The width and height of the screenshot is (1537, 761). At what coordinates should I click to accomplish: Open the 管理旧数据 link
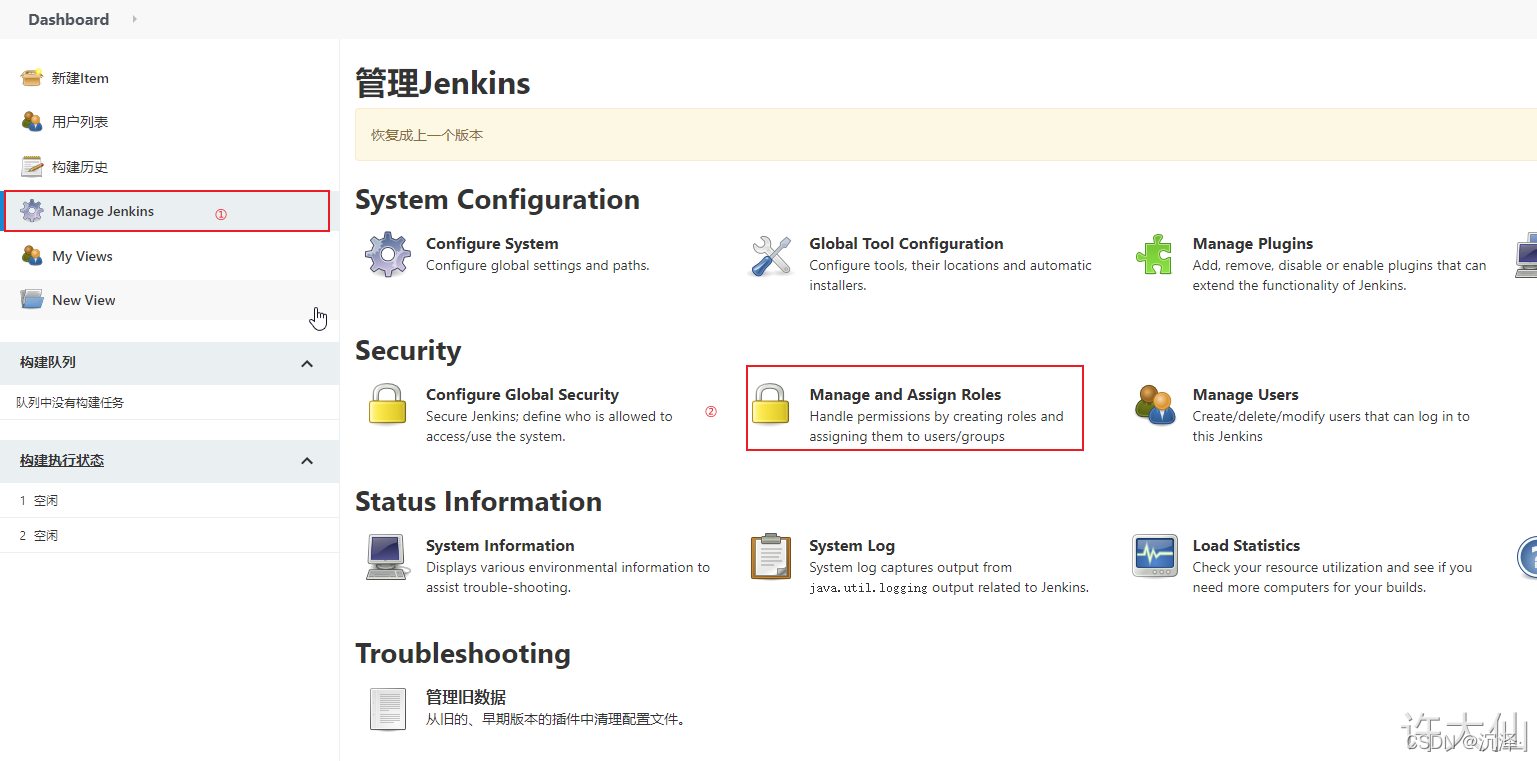point(466,697)
